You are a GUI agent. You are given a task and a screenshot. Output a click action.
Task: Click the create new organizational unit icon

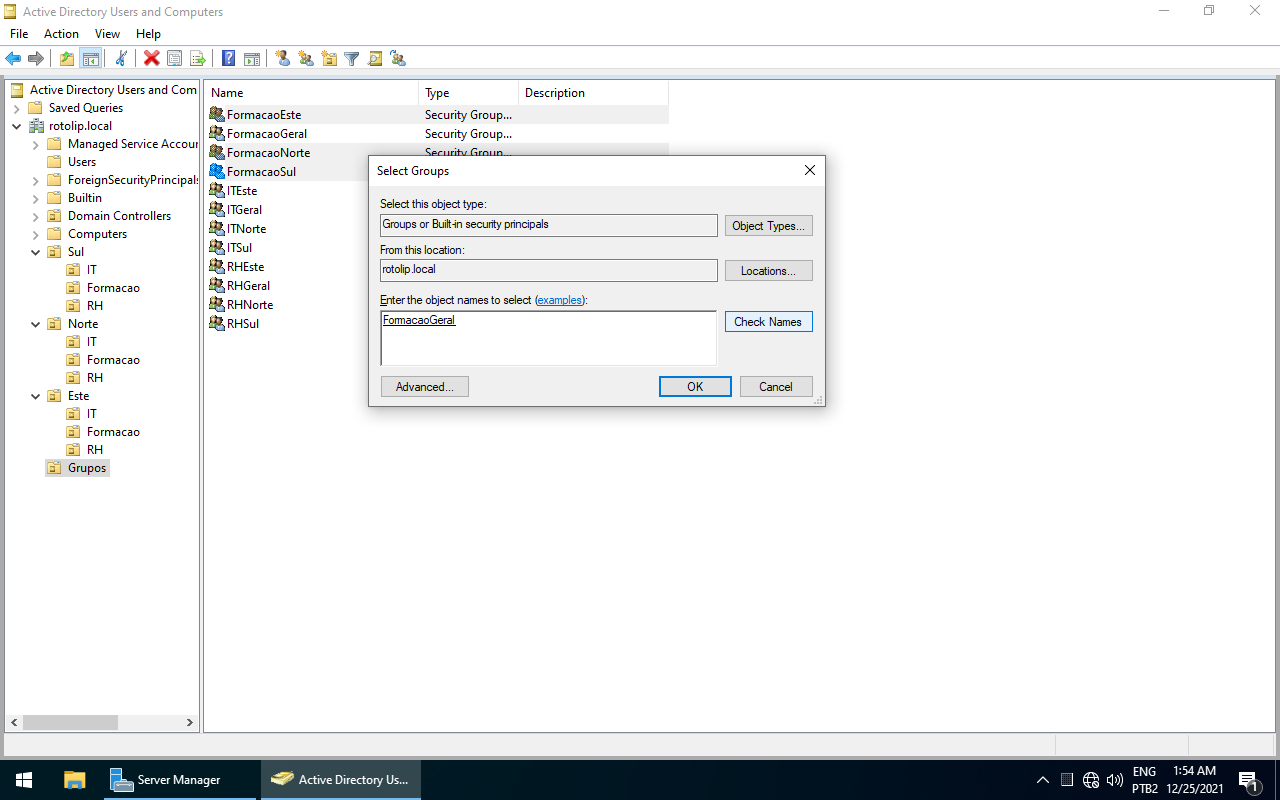tap(329, 58)
